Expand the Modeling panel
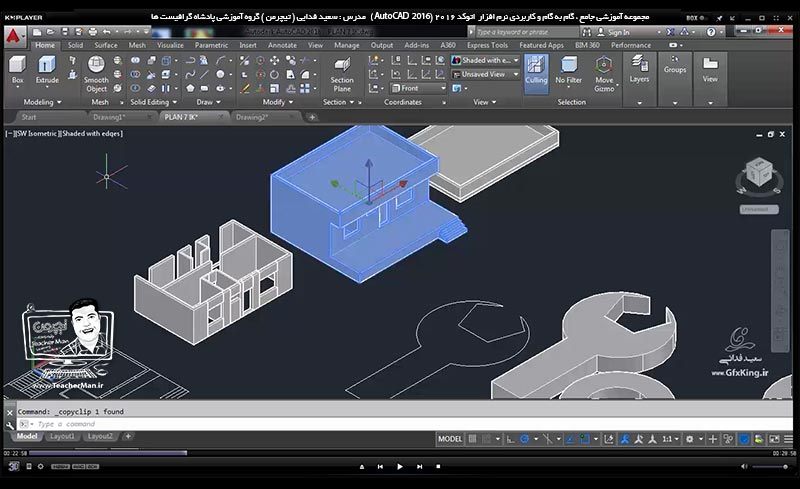The height and width of the screenshot is (489, 800). point(42,102)
